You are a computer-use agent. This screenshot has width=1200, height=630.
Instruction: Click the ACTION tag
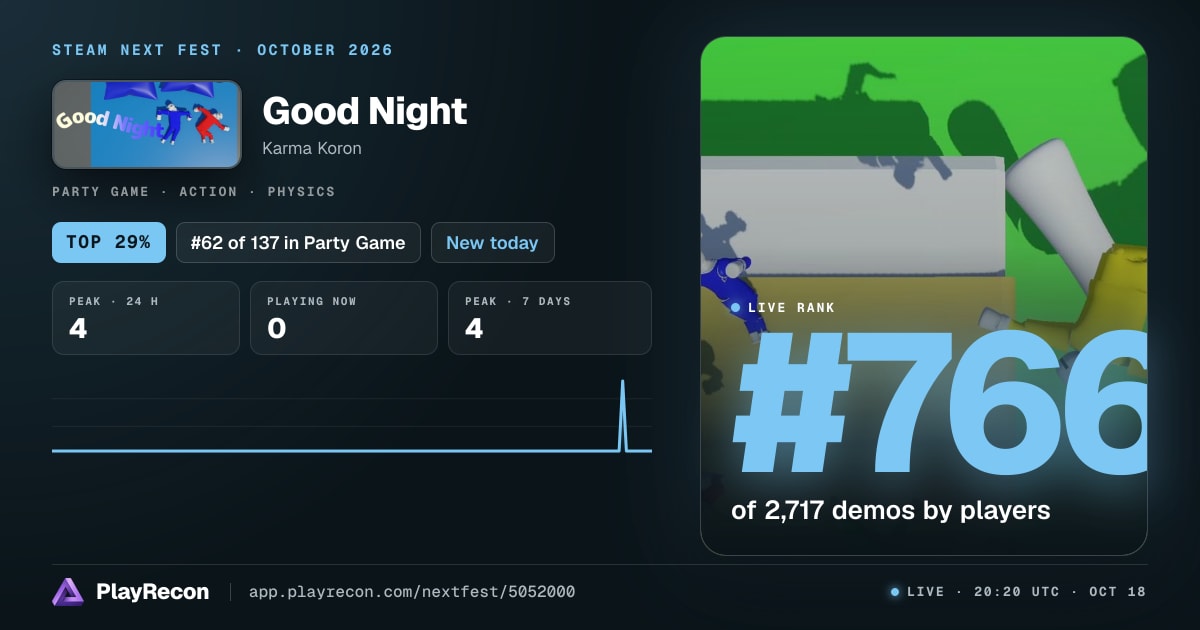[x=208, y=192]
